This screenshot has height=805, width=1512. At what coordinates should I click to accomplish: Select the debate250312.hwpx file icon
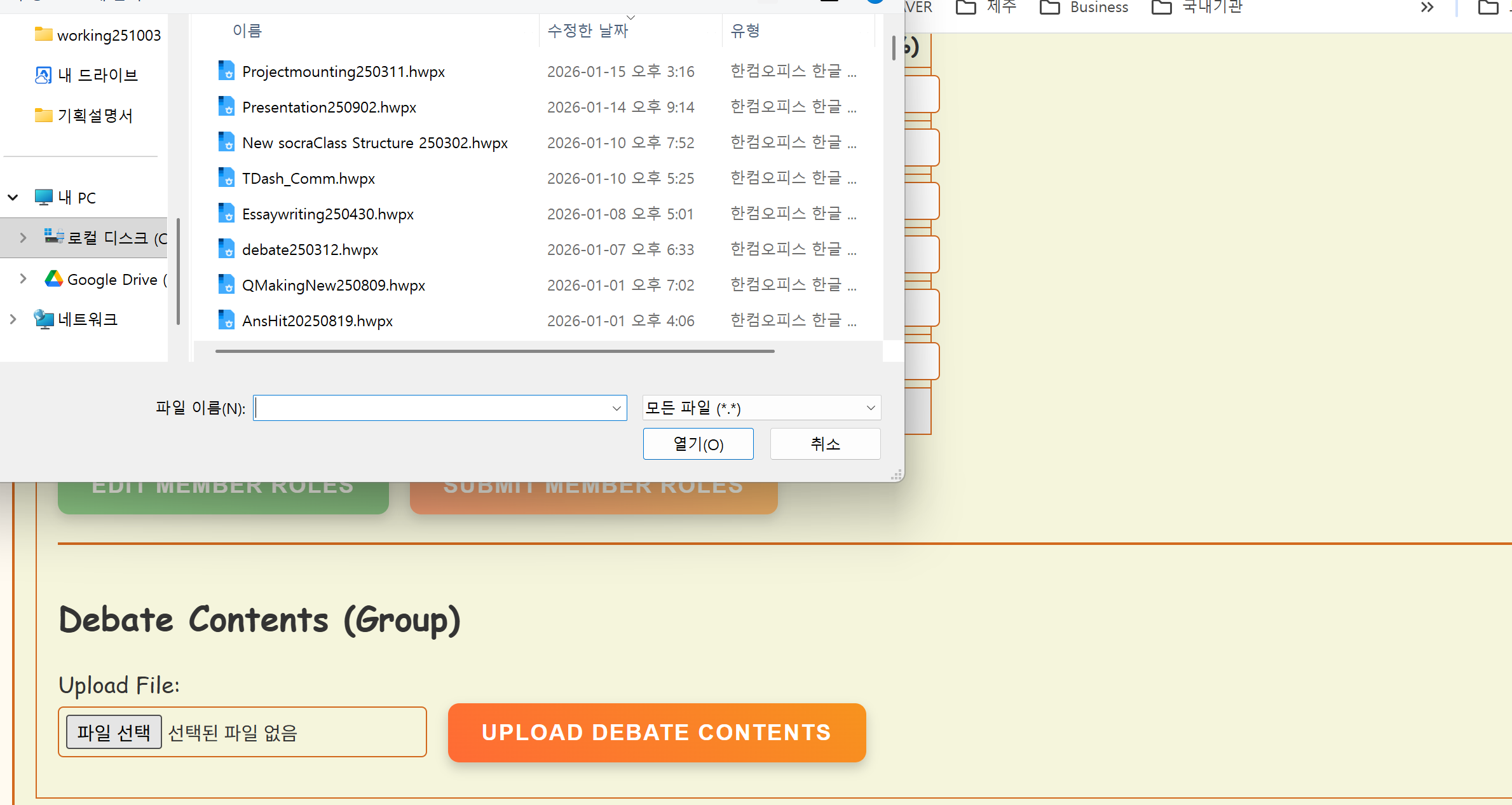pos(226,249)
